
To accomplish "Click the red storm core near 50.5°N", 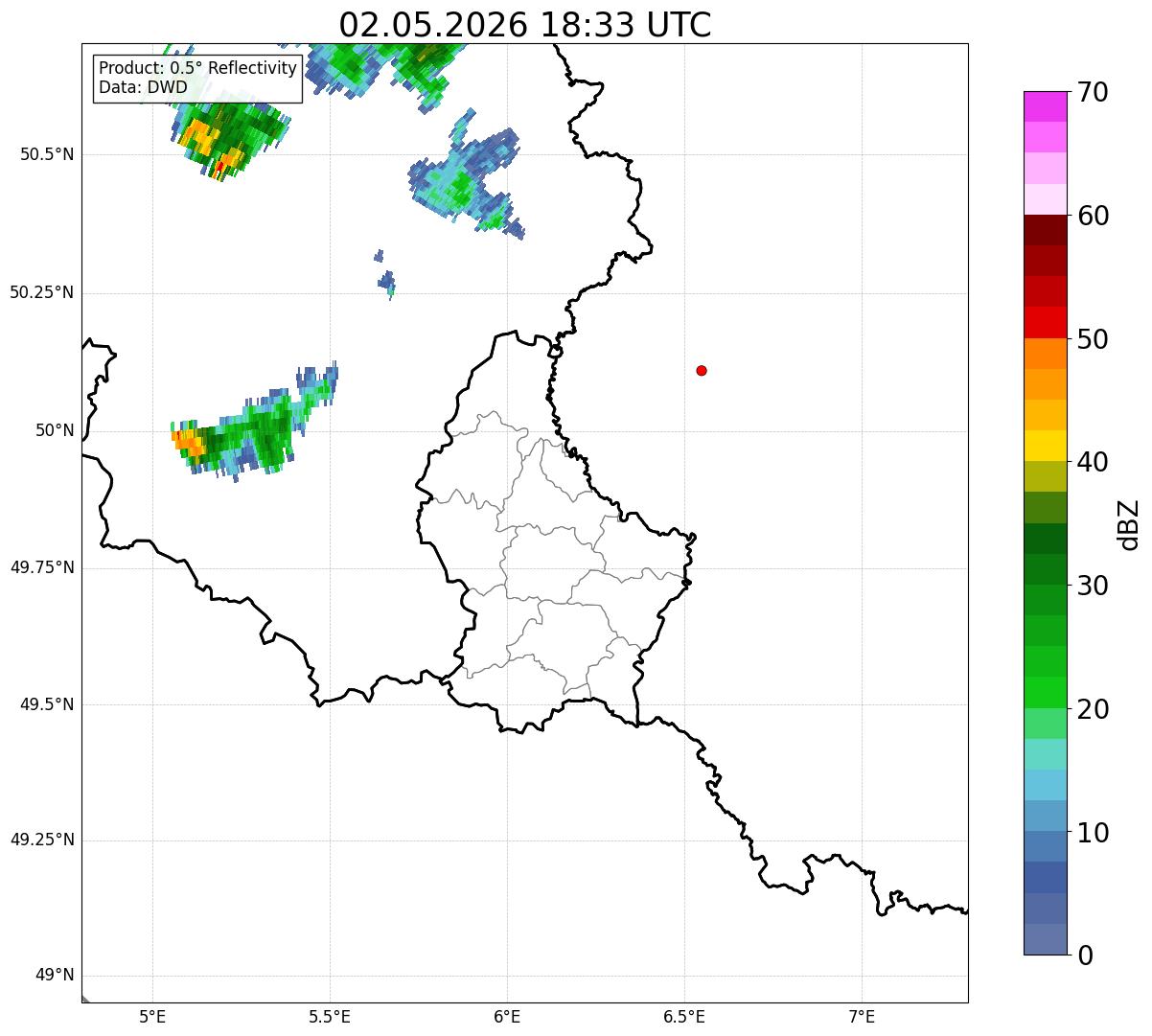I will pyautogui.click(x=220, y=167).
